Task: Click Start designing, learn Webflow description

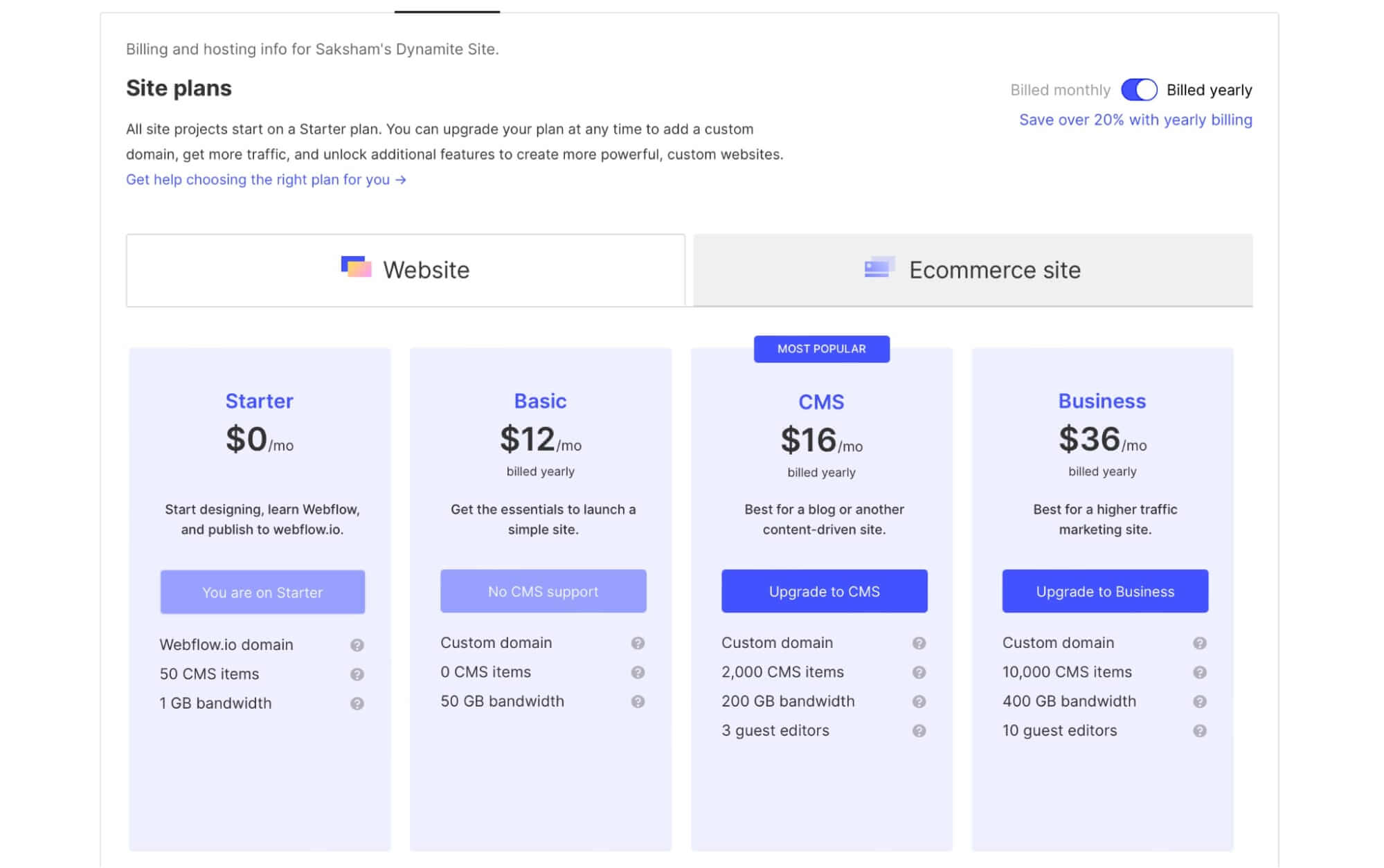Action: click(262, 519)
